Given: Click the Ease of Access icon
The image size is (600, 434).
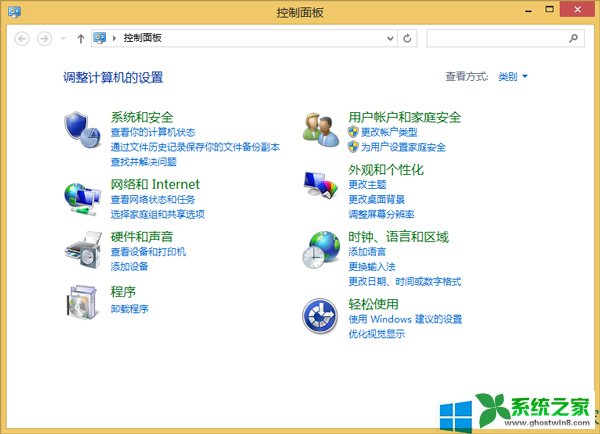Looking at the screenshot, I should pos(322,315).
